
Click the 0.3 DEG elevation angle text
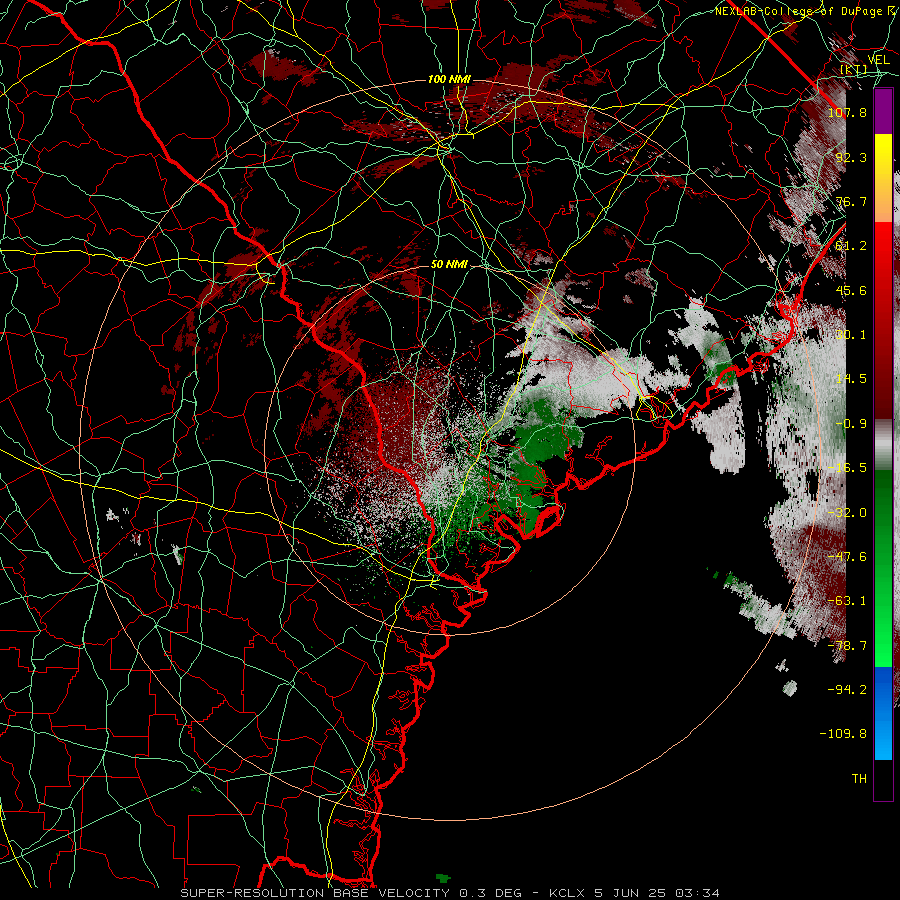click(x=490, y=893)
